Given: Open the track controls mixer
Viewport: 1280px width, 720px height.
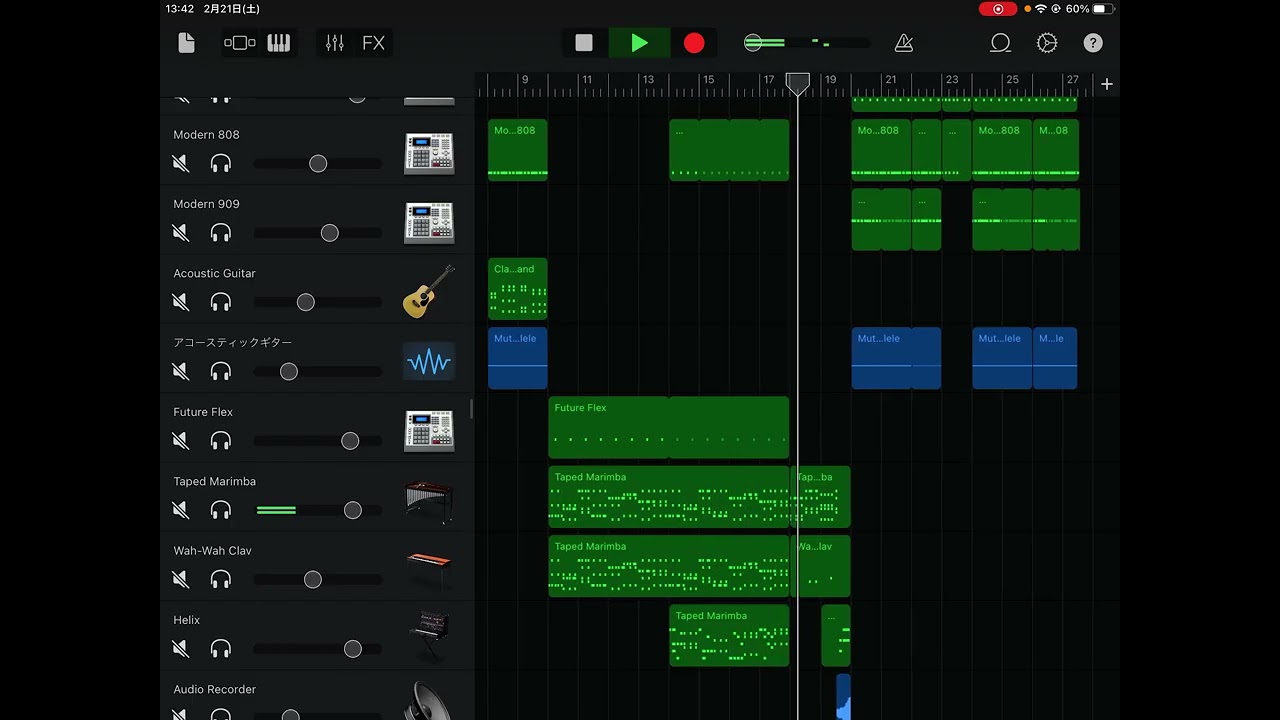Looking at the screenshot, I should pos(335,43).
